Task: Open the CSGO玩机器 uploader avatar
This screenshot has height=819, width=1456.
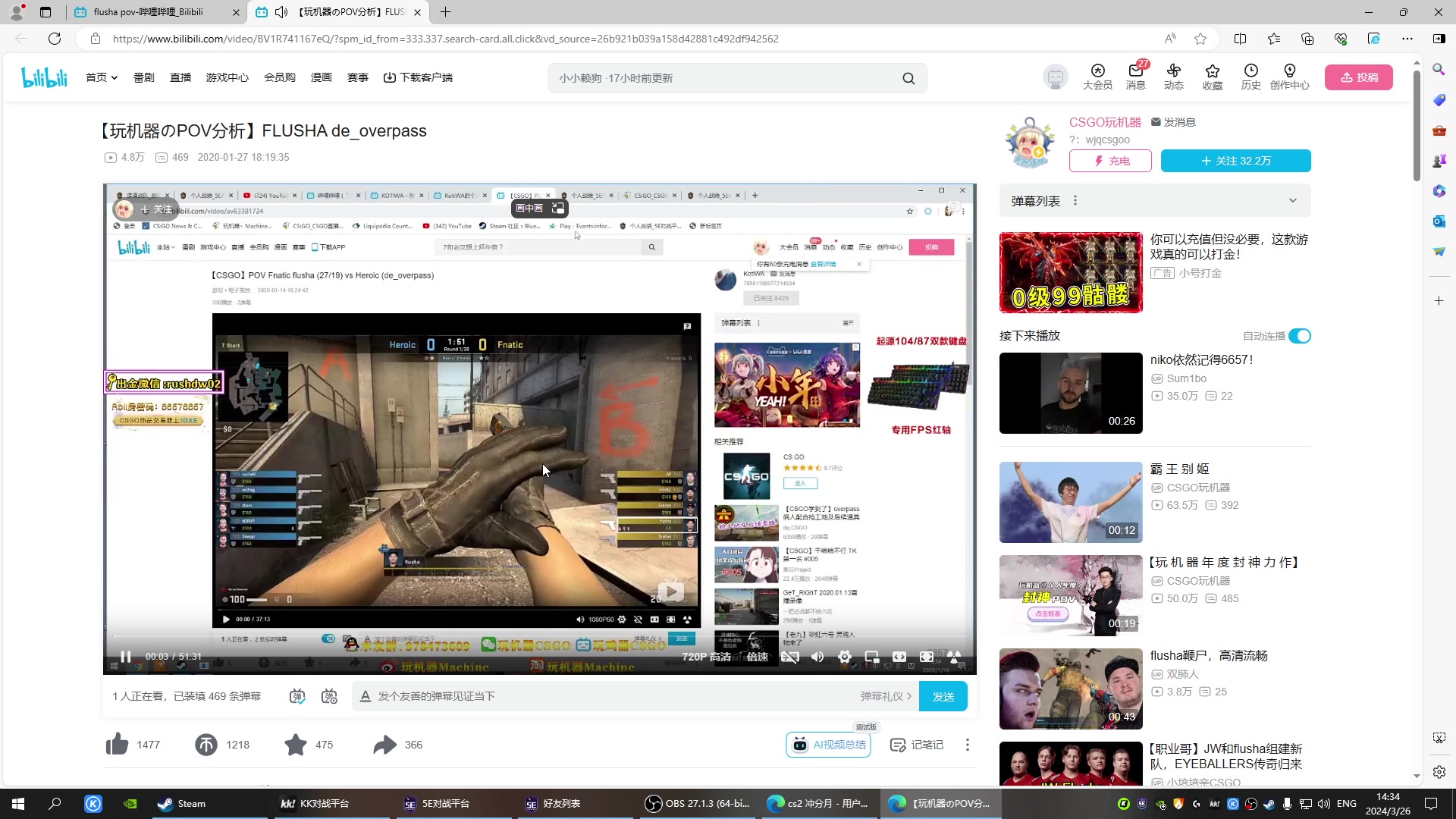Action: 1029,143
